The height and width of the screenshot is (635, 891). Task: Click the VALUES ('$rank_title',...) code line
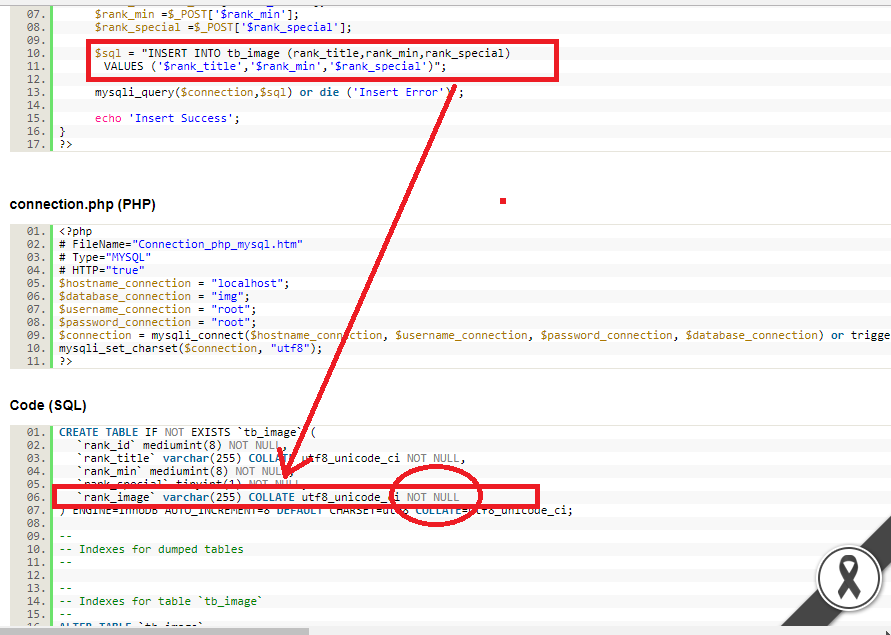pyautogui.click(x=275, y=67)
